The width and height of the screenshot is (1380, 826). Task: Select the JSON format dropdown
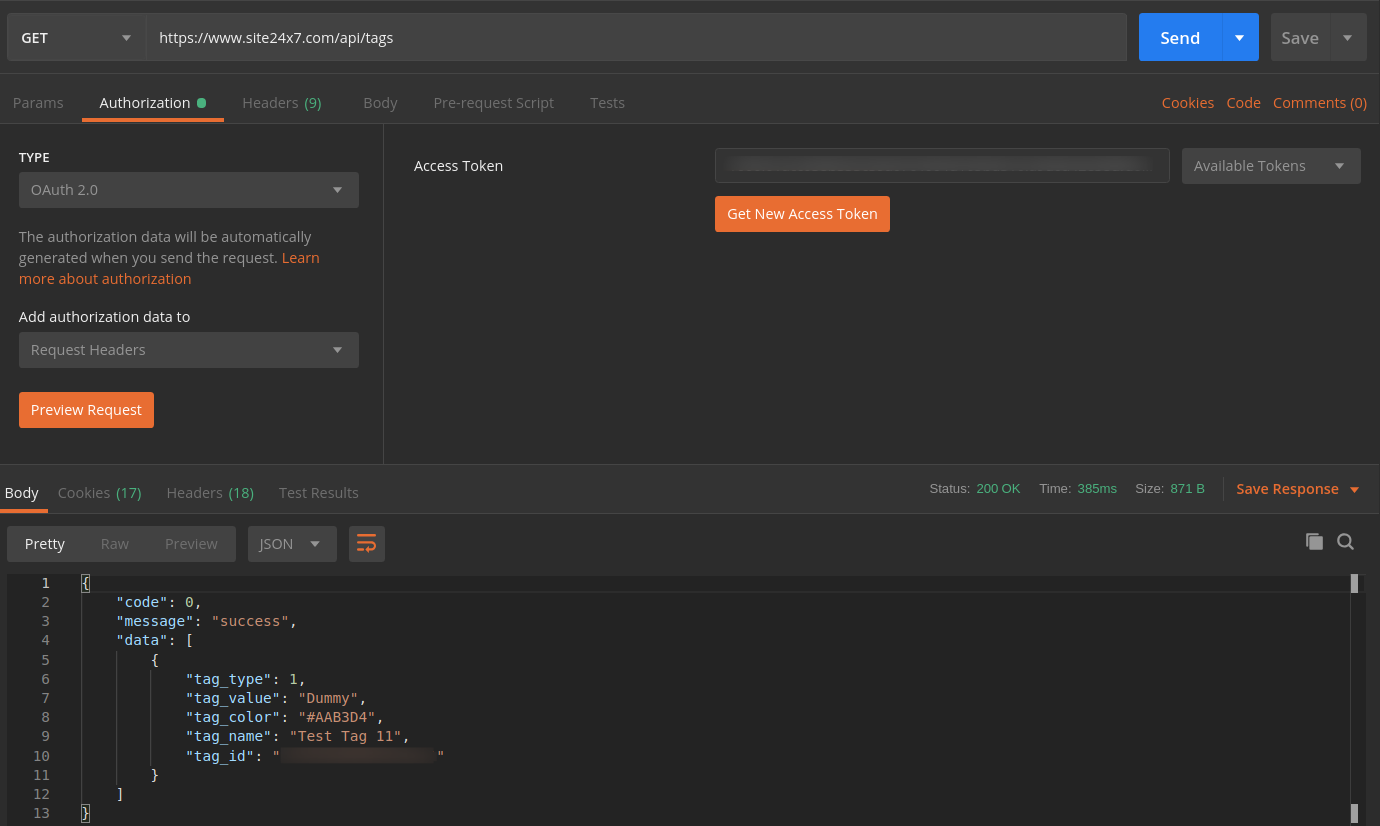[x=291, y=544]
